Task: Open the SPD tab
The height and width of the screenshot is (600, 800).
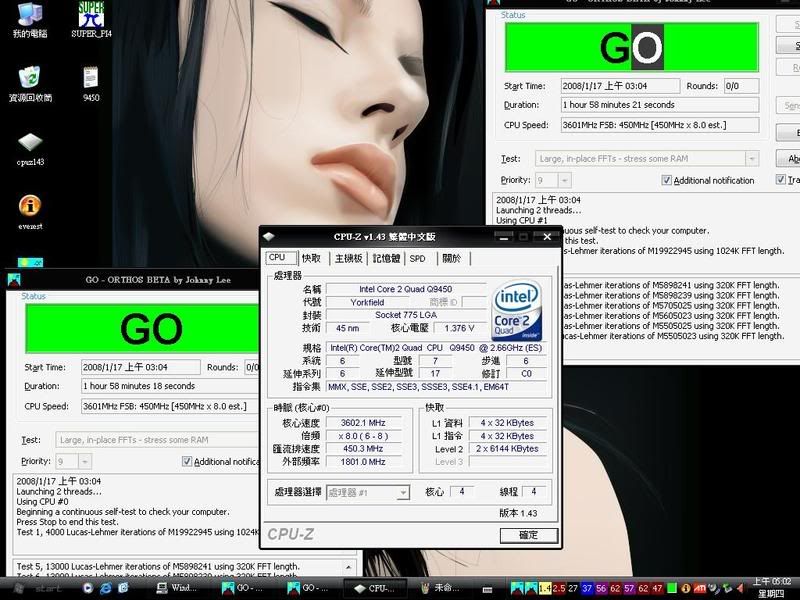Action: click(x=417, y=258)
